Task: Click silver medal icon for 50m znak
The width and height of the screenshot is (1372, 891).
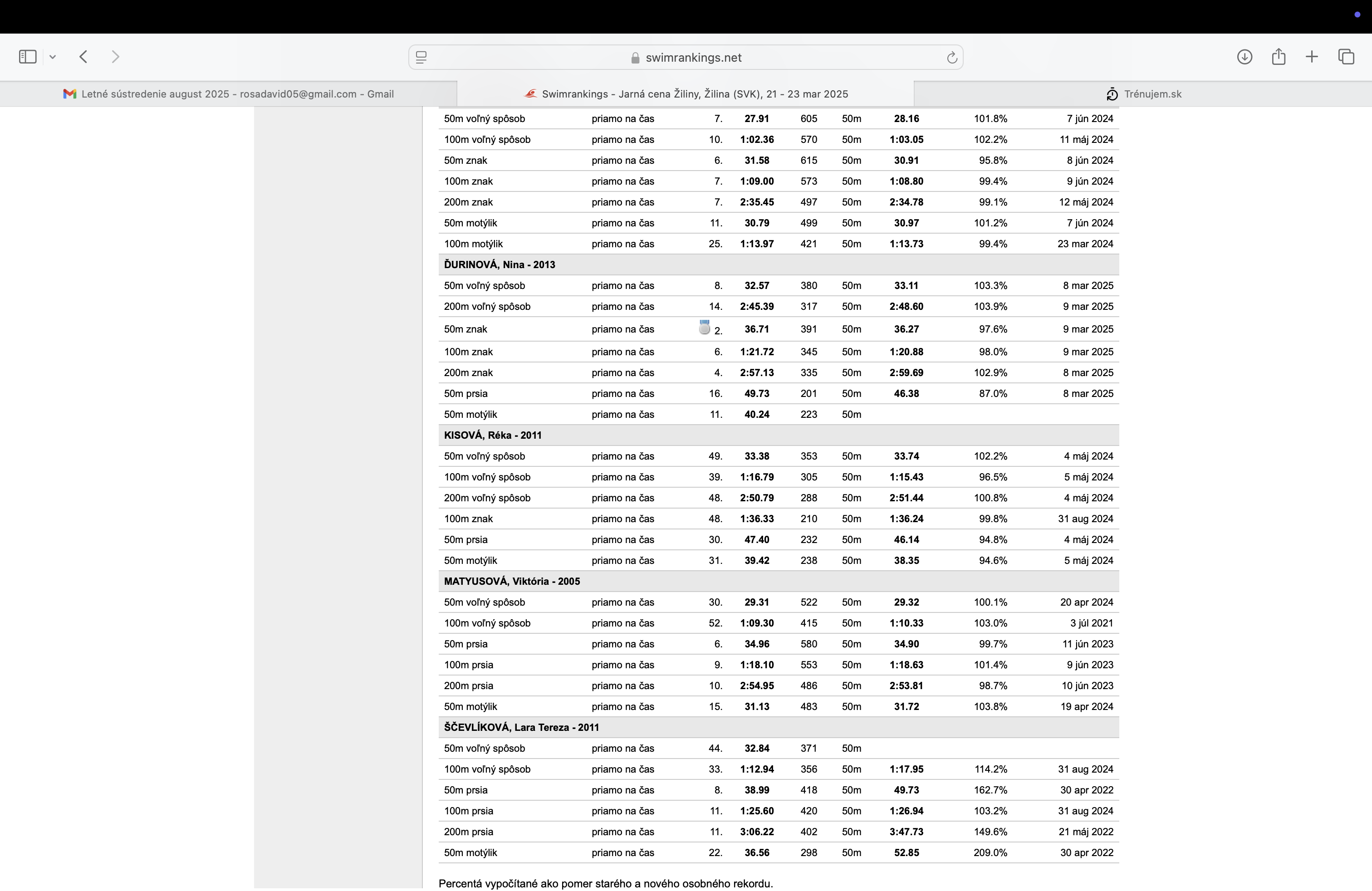Action: pyautogui.click(x=704, y=328)
